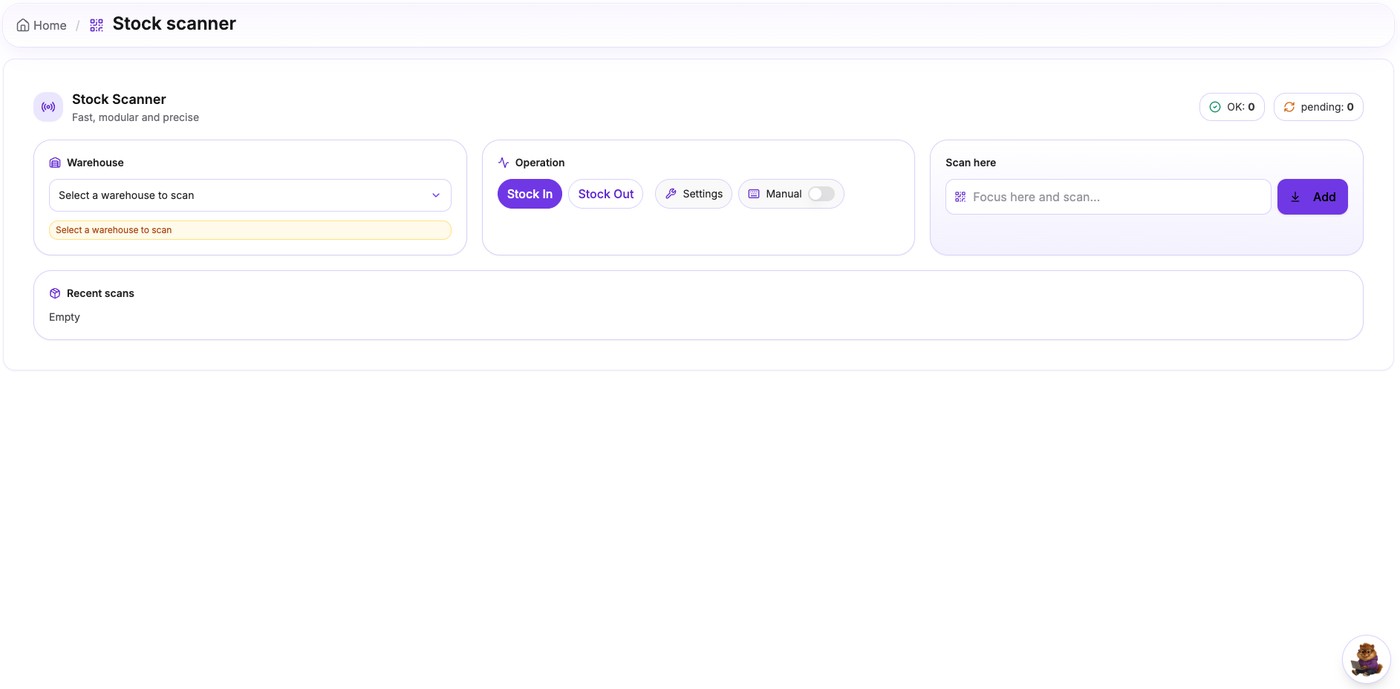Viewport: 1400px width, 689px height.
Task: Click the QR code icon beside the page title
Action: pos(96,25)
